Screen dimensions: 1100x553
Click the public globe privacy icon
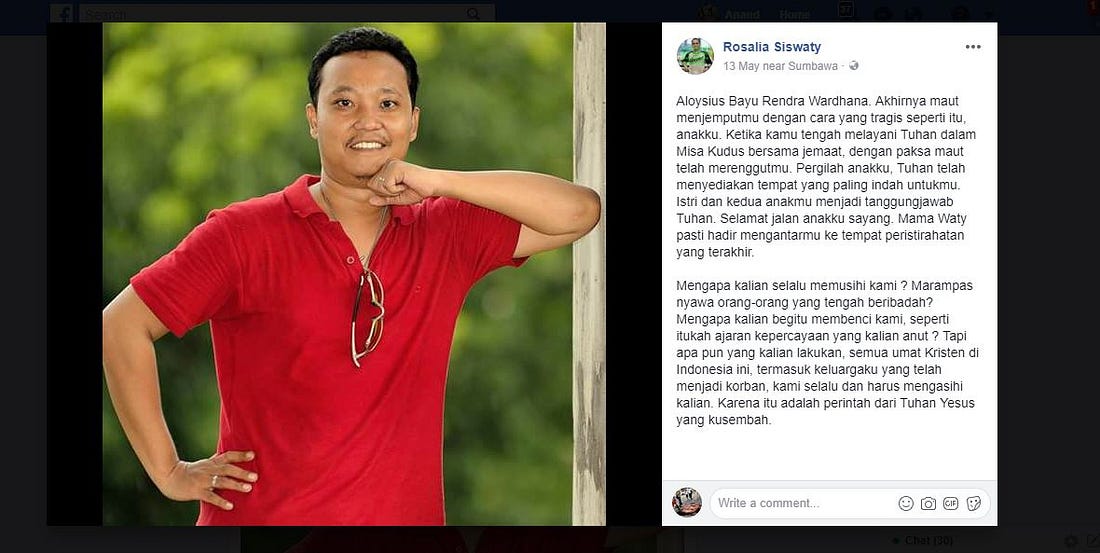point(854,65)
